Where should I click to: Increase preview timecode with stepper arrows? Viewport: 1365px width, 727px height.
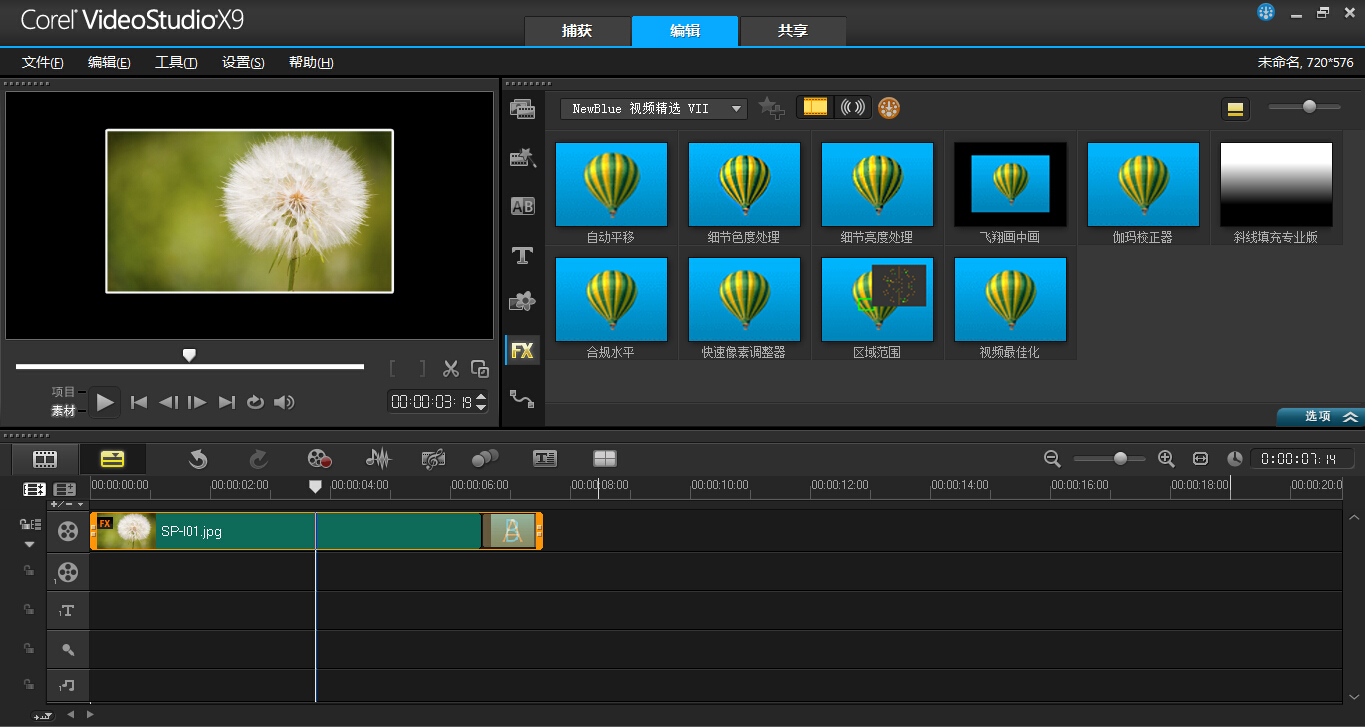tap(481, 397)
